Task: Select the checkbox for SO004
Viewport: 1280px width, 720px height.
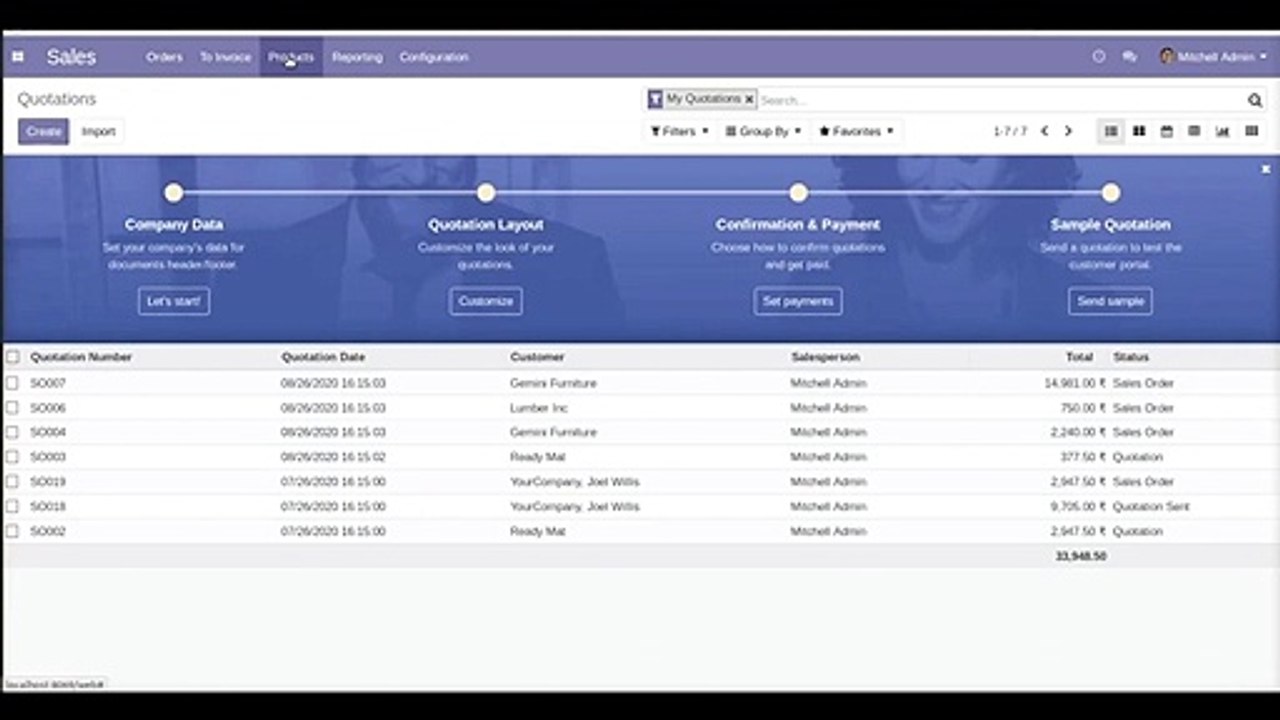Action: pyautogui.click(x=12, y=432)
